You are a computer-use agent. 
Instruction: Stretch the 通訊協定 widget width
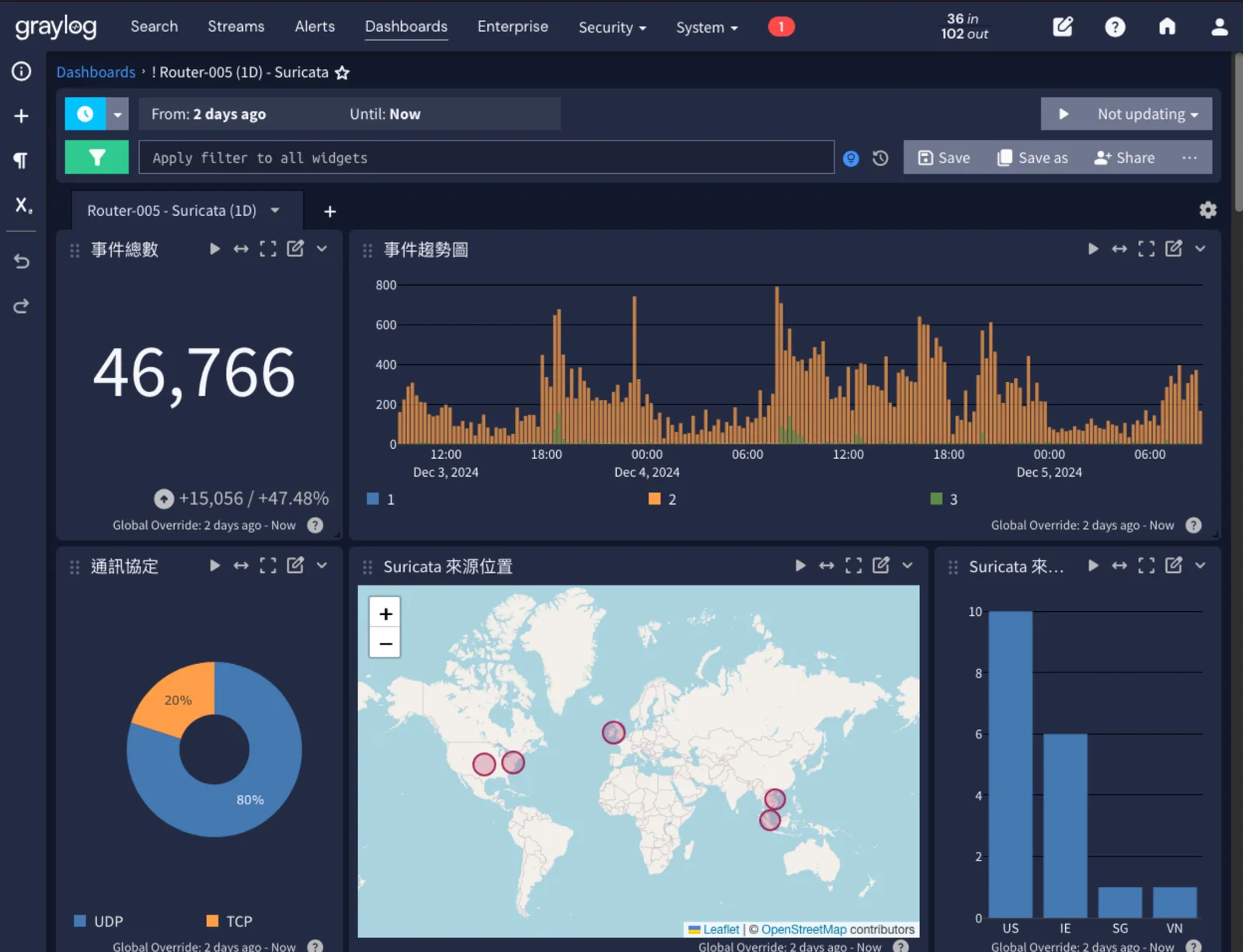pos(241,565)
